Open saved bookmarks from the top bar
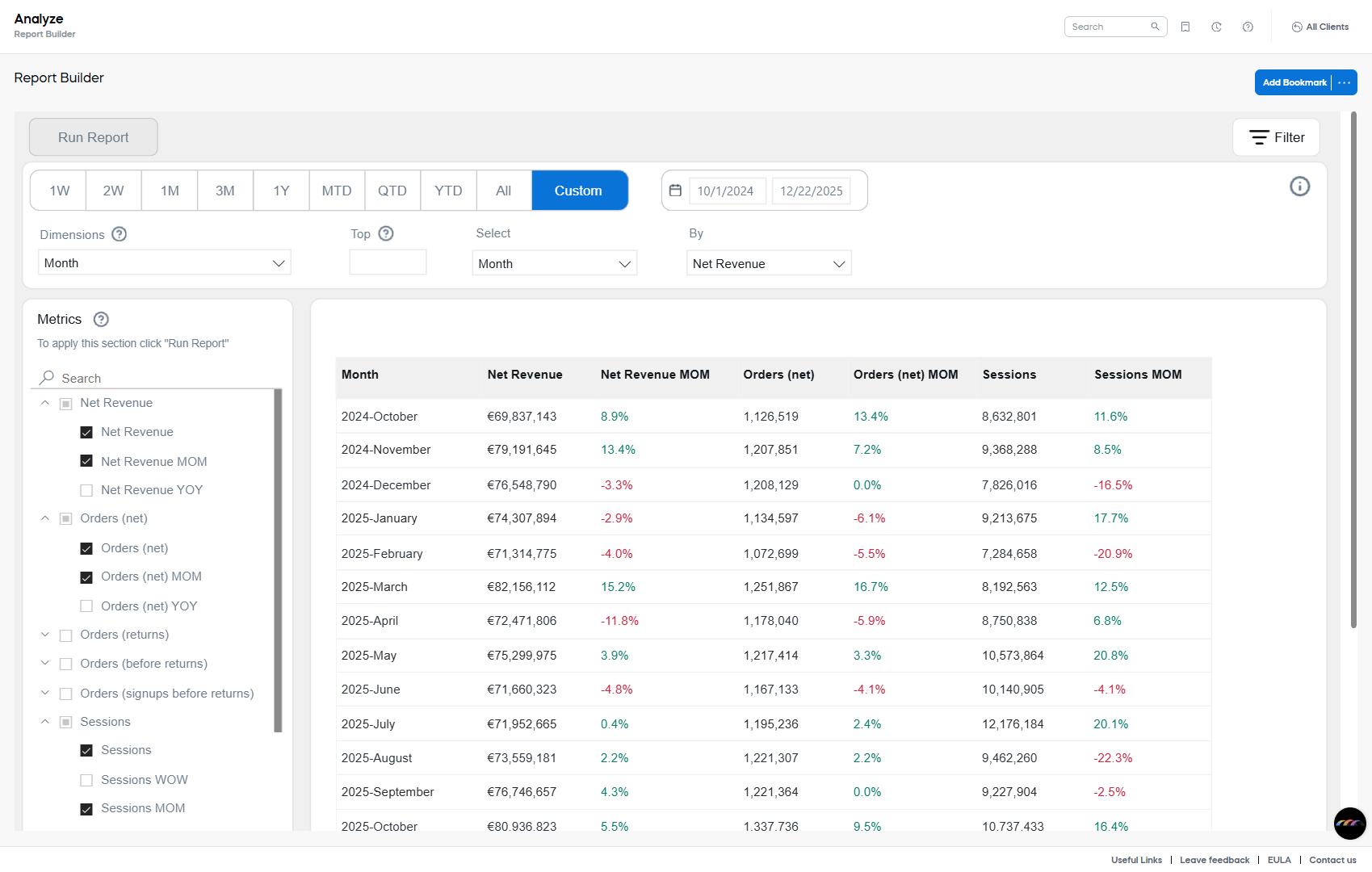 click(1185, 27)
